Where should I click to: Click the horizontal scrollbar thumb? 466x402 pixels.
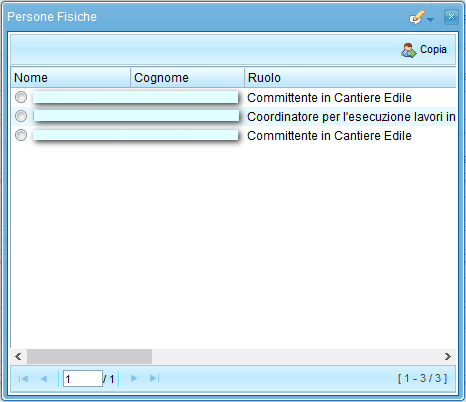[89, 356]
